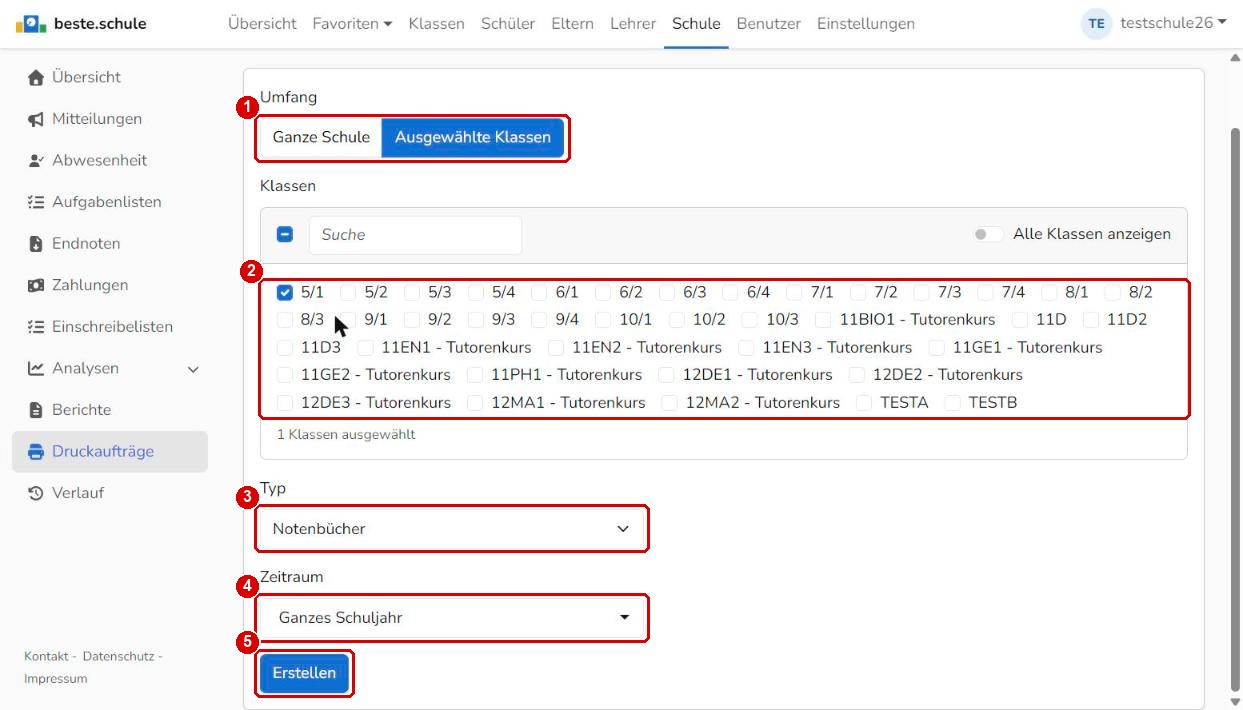Click the Suche class search field

tap(415, 235)
